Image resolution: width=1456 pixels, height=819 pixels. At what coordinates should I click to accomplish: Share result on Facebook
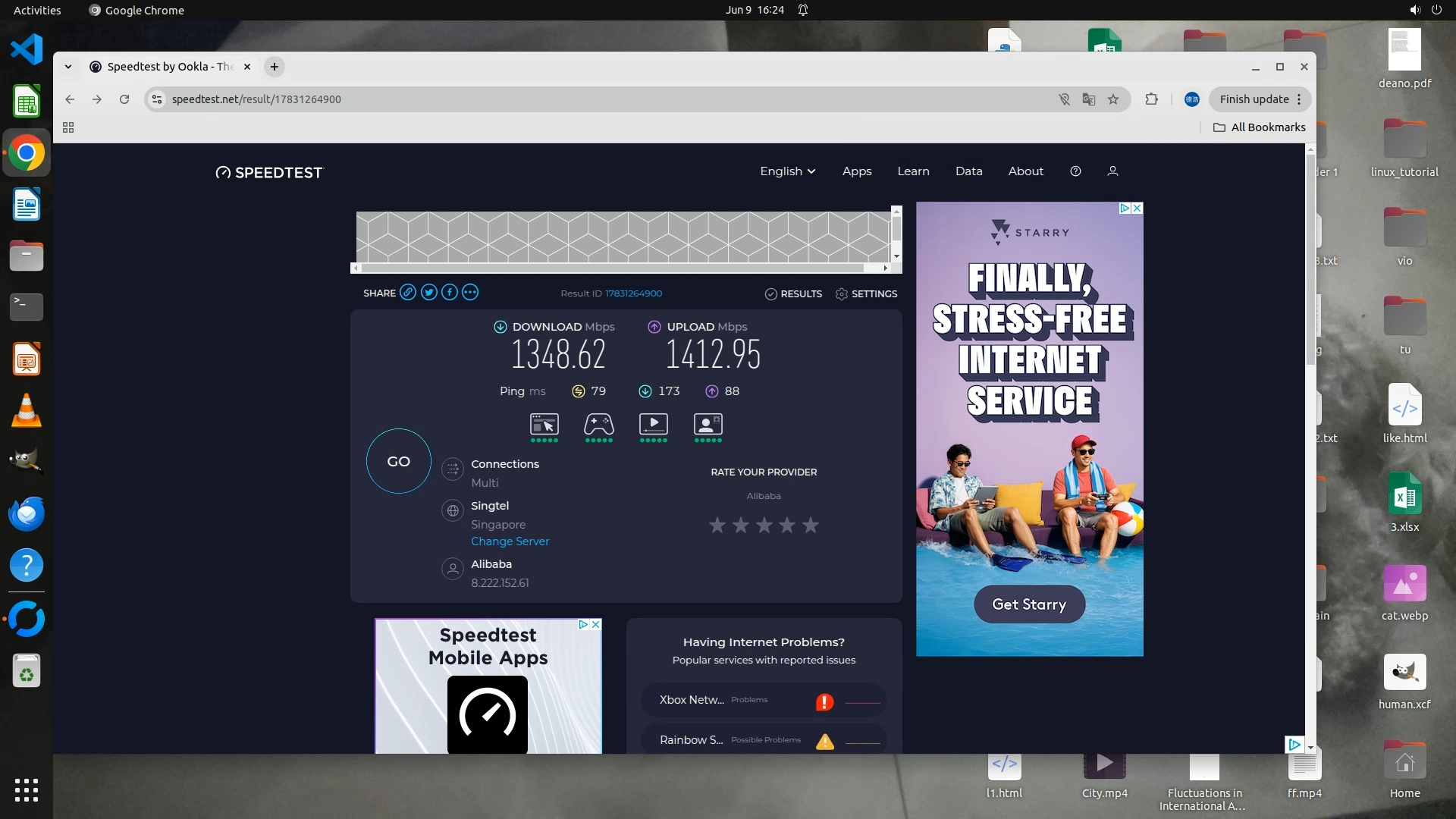coord(450,293)
